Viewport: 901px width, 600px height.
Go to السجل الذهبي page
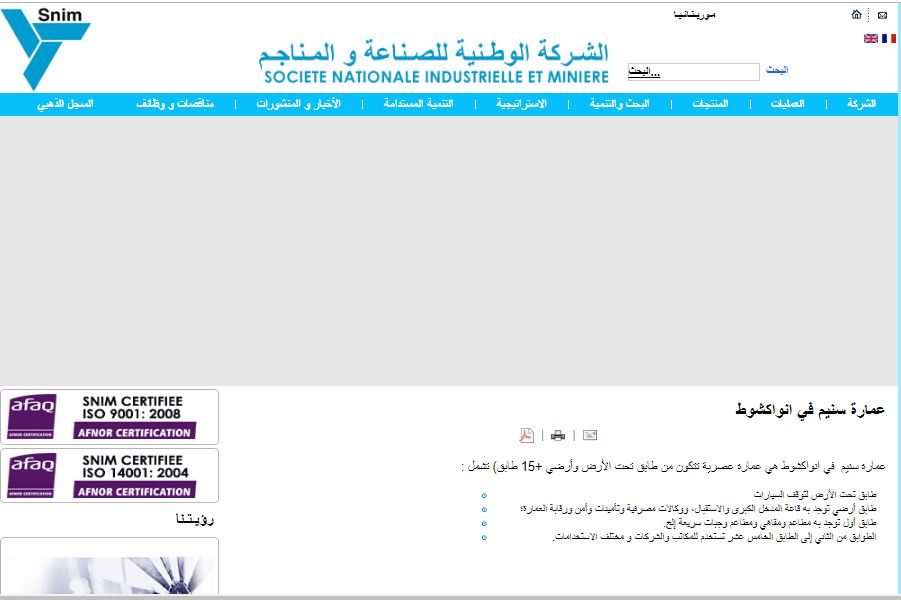tap(65, 104)
